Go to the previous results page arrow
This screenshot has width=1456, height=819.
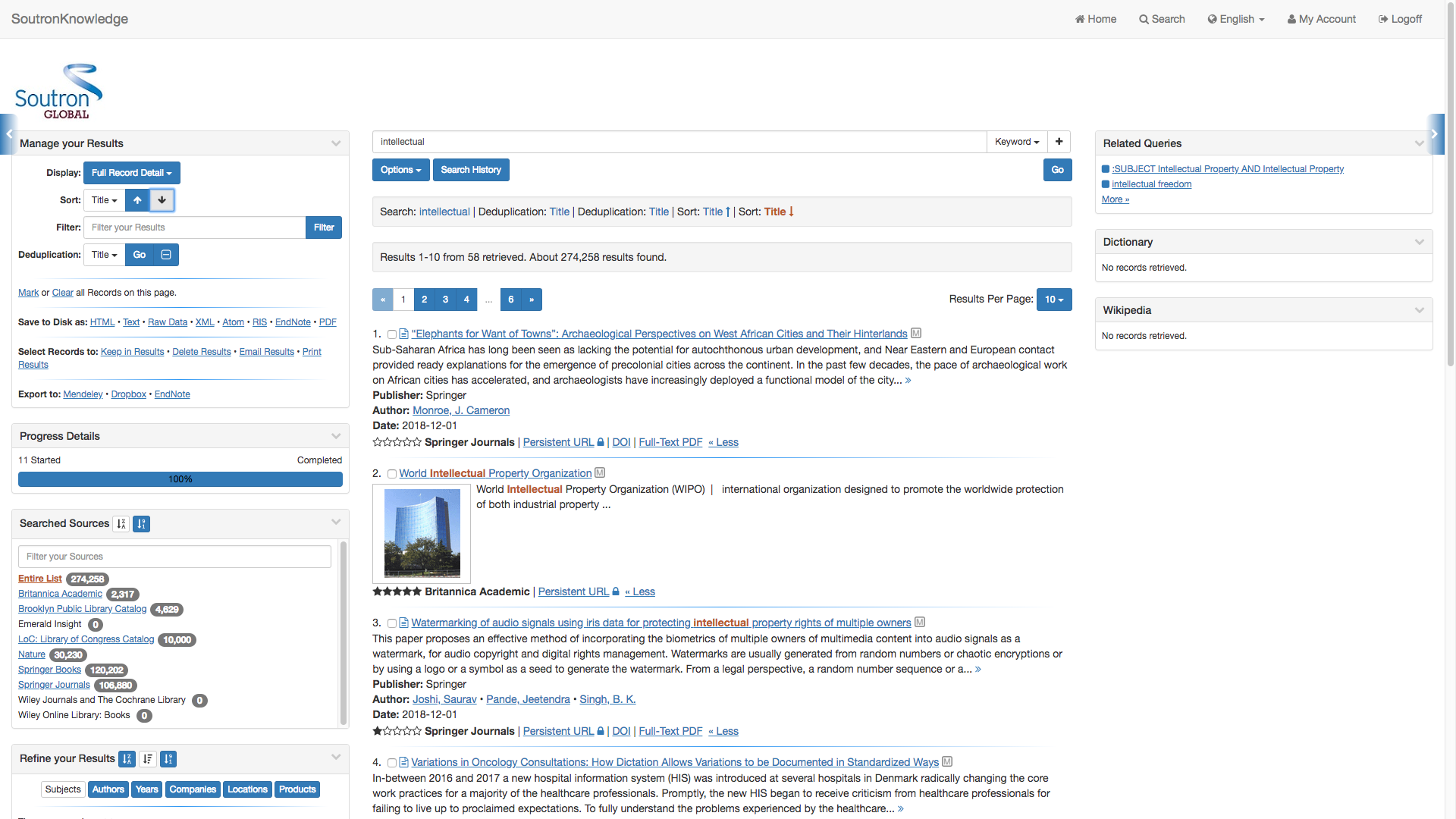click(x=383, y=300)
